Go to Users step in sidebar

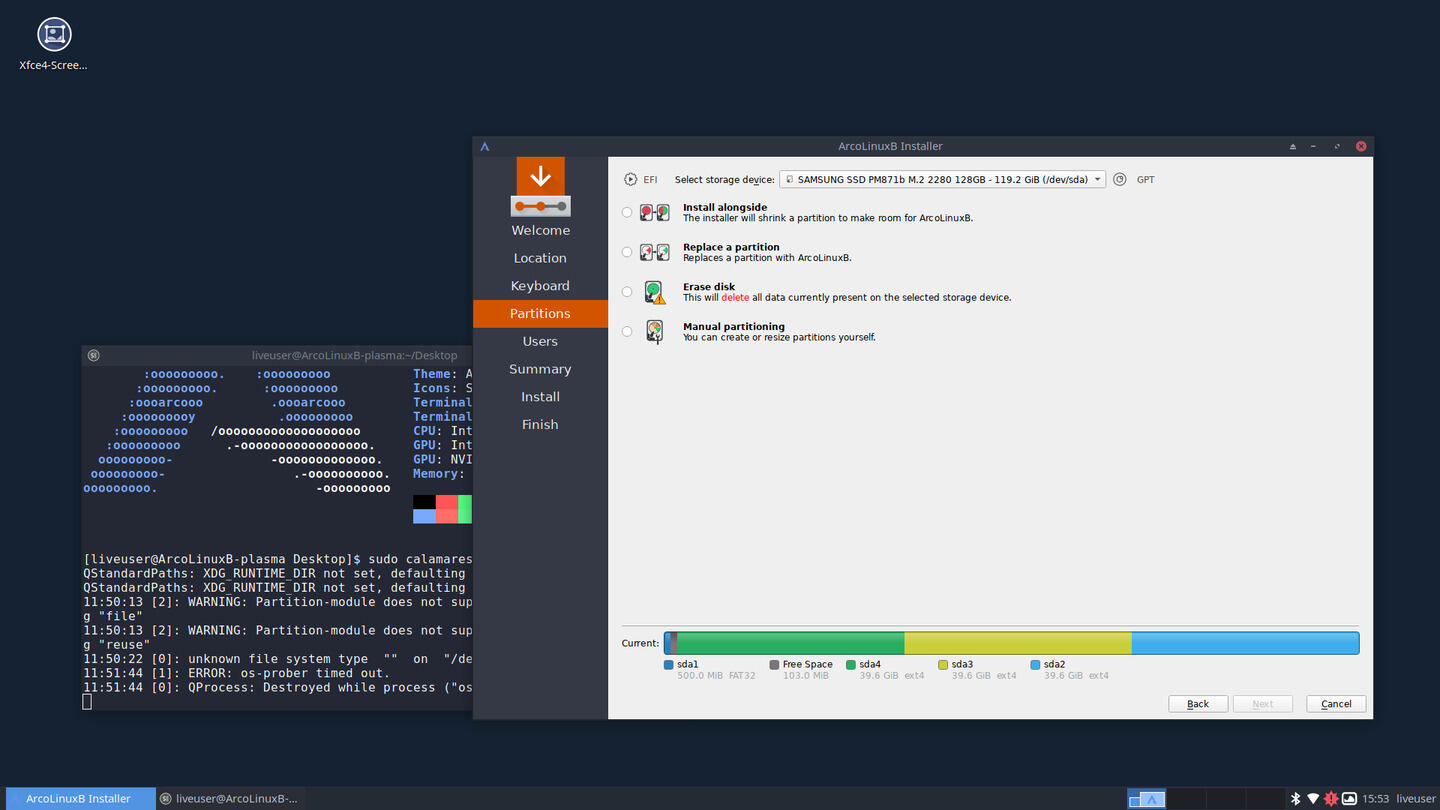[x=540, y=341]
